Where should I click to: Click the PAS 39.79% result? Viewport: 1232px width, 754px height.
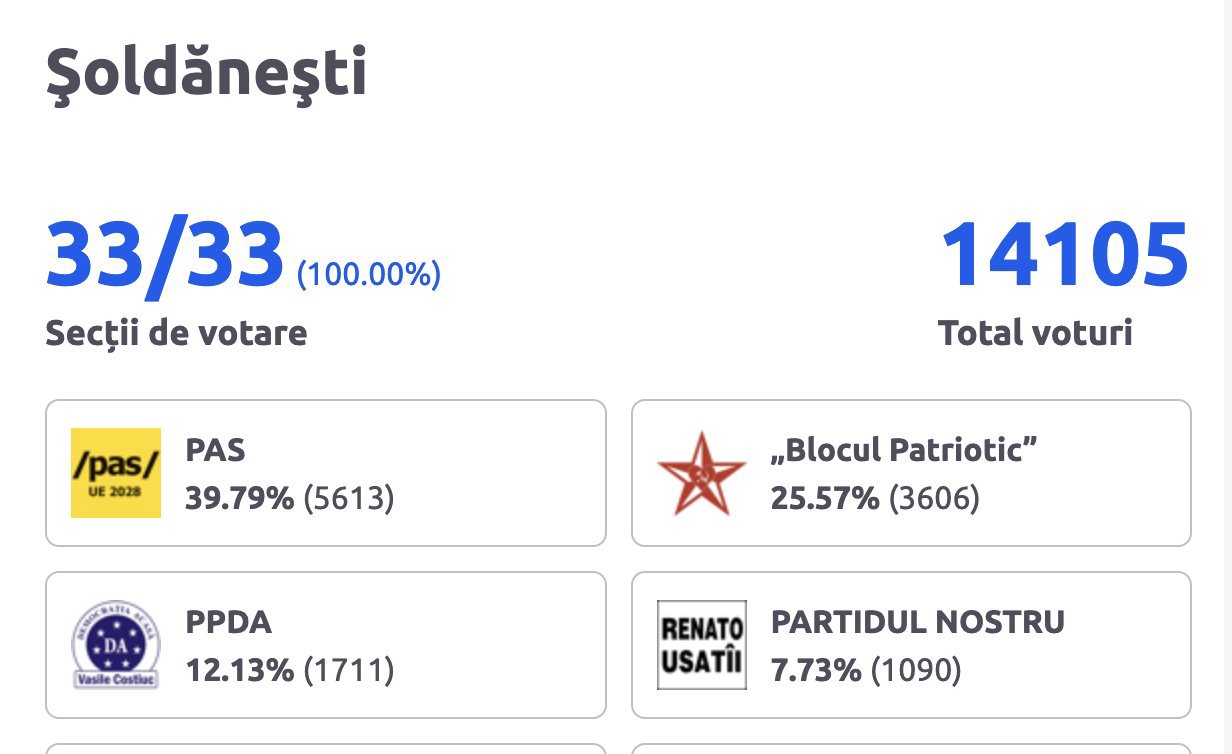point(240,498)
